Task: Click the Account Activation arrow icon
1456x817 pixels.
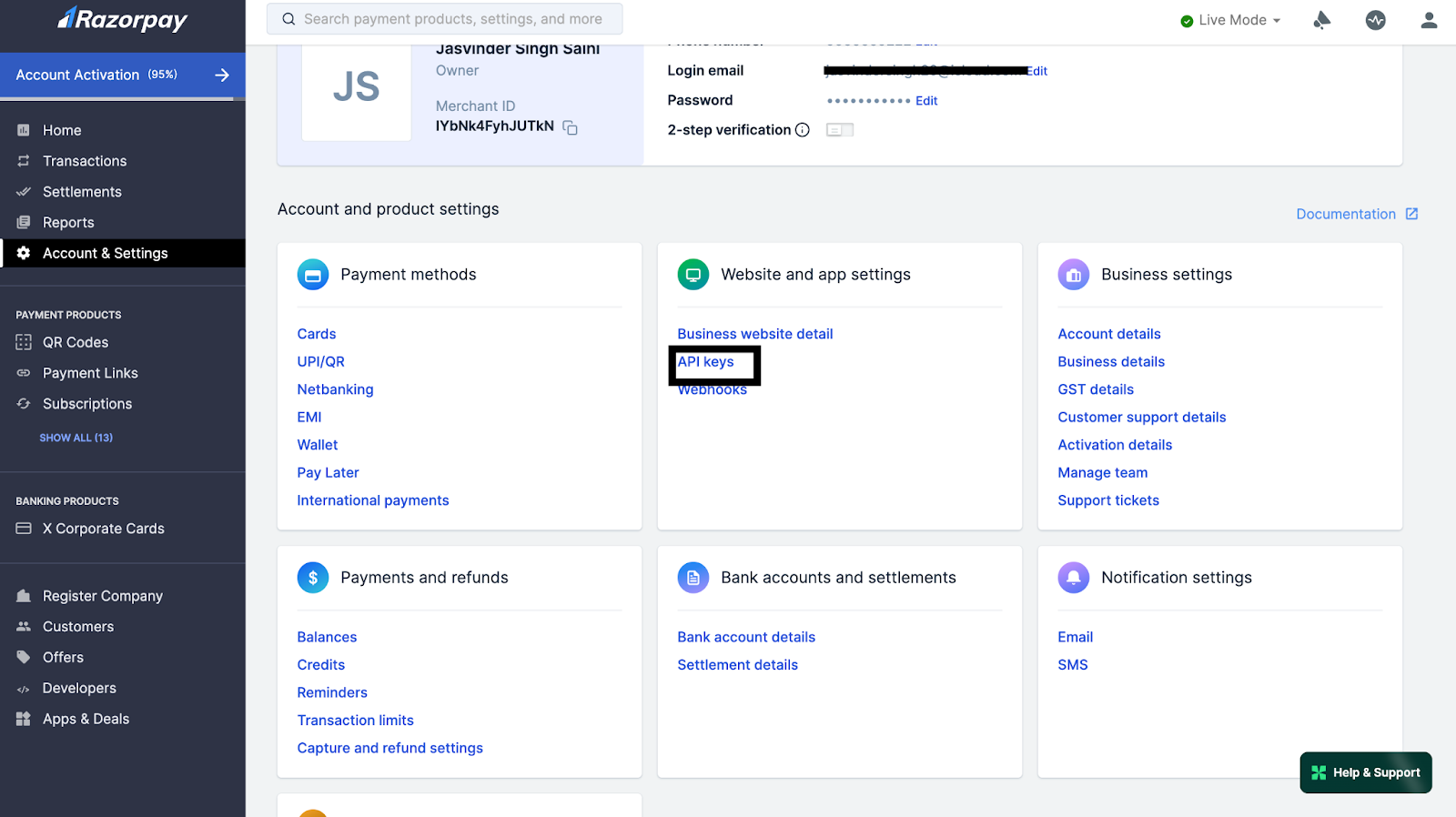Action: click(222, 75)
